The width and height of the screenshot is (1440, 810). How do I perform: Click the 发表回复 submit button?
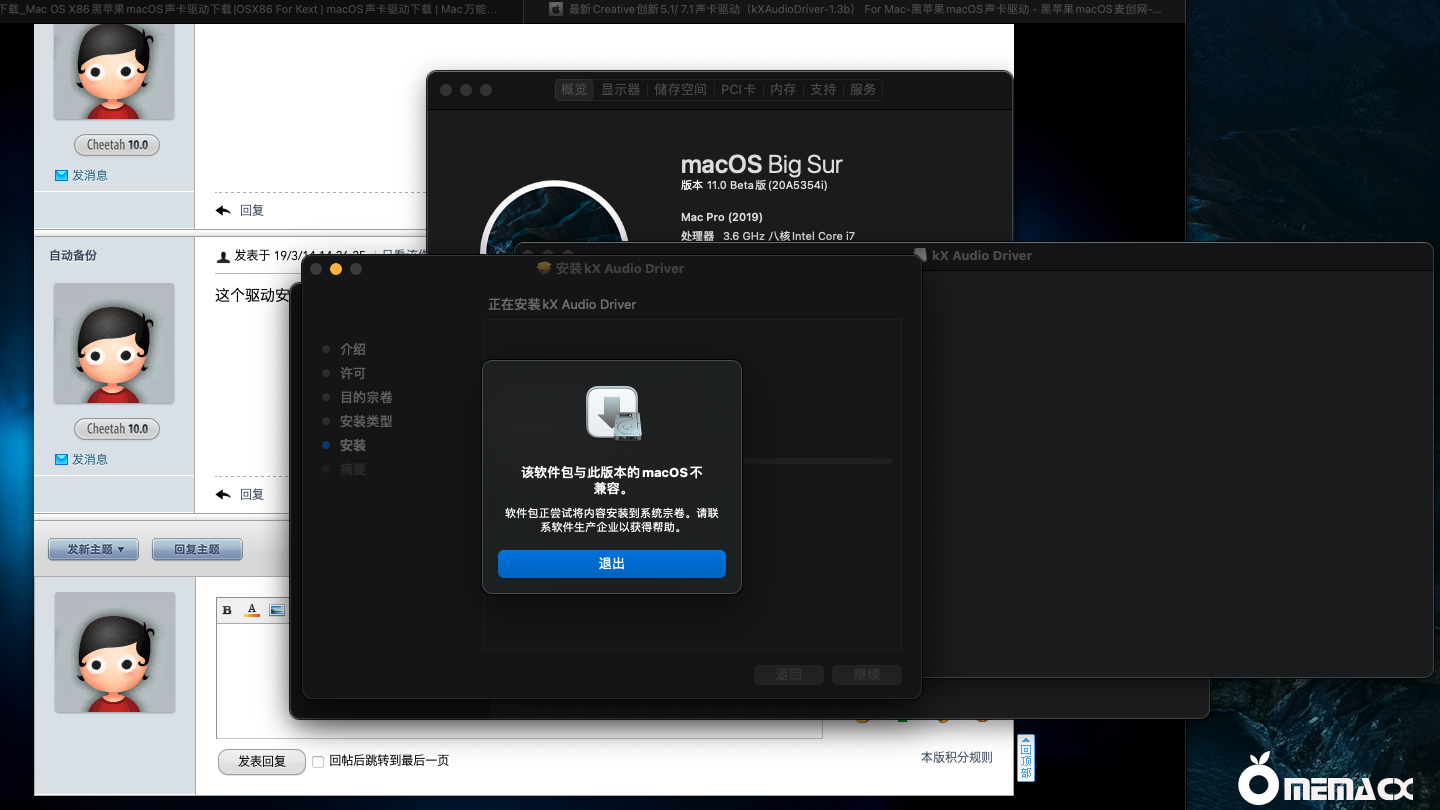click(261, 761)
